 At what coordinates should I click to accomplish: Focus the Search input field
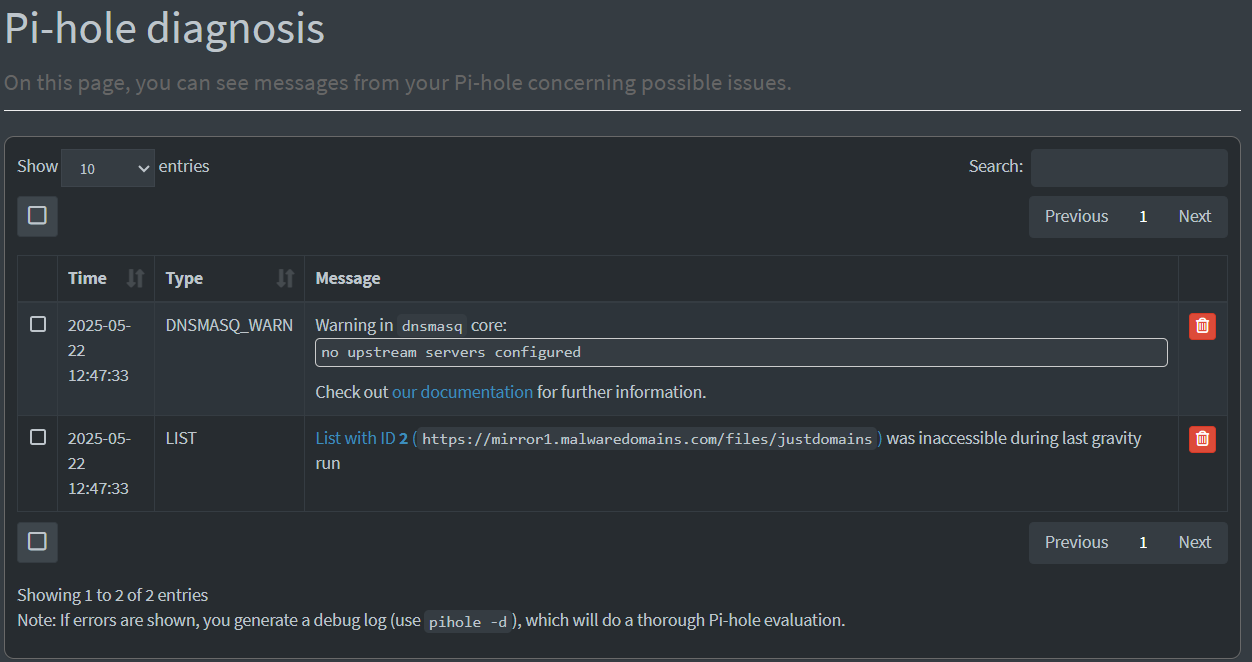pyautogui.click(x=1129, y=168)
